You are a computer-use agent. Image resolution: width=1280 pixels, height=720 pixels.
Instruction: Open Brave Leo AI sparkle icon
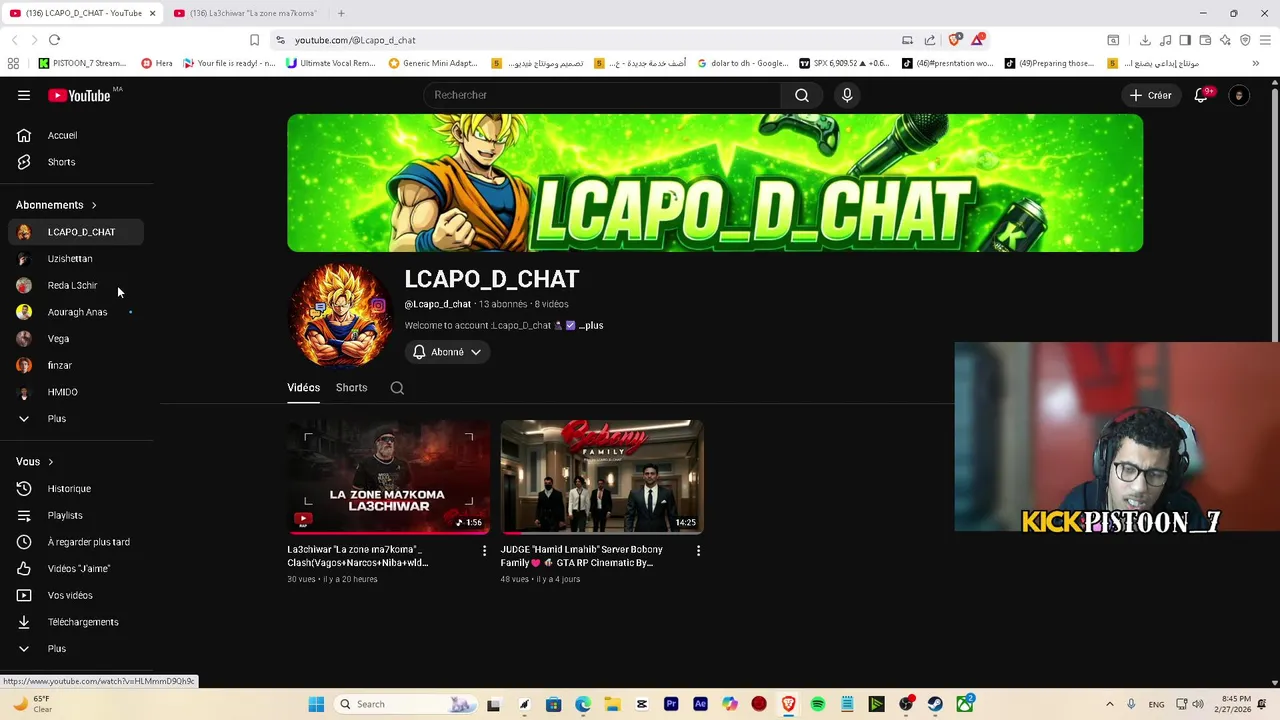tap(1225, 40)
